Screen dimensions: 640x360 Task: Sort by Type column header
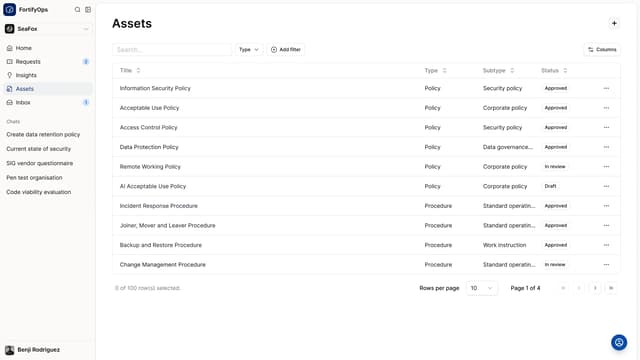point(435,70)
